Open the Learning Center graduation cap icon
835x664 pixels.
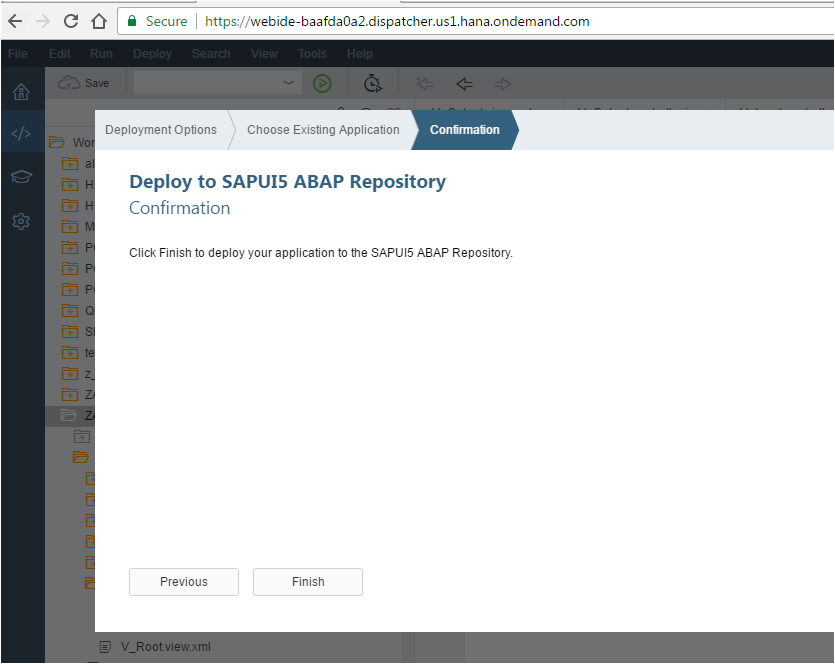(x=21, y=177)
